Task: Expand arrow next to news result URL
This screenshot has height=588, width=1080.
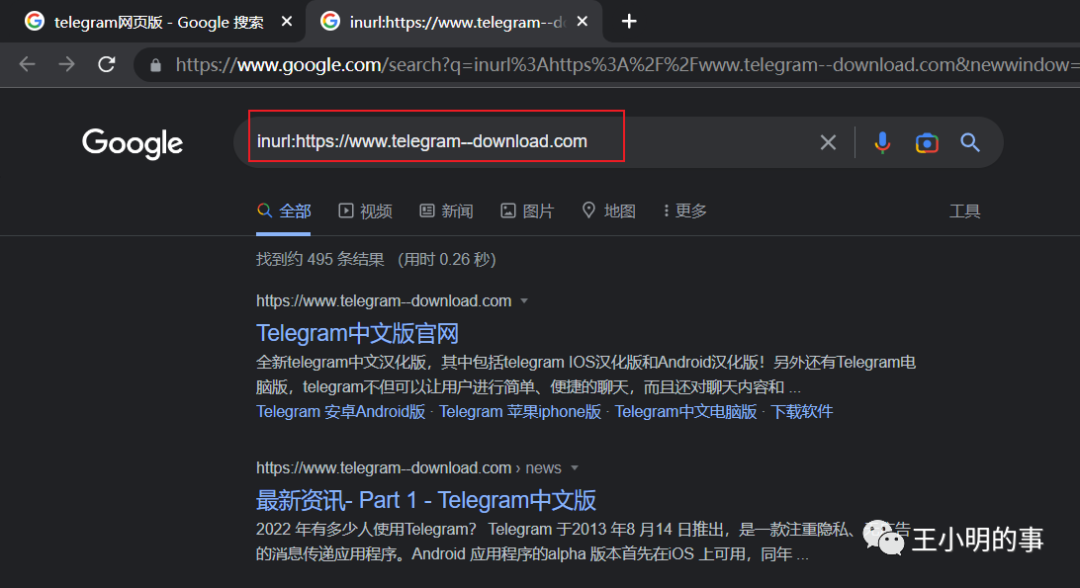Action: [574, 468]
